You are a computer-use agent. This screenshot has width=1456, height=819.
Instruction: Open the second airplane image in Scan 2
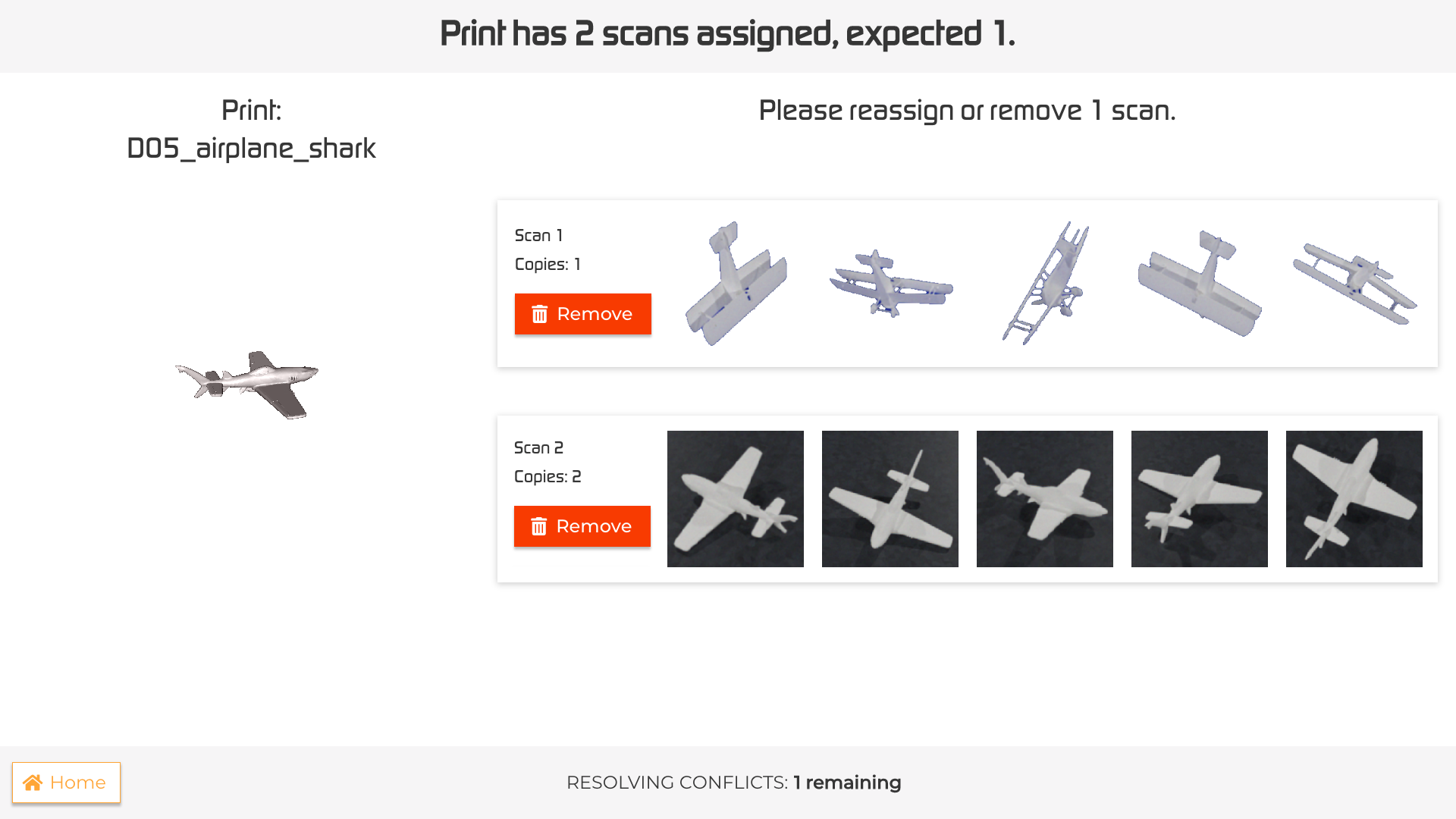tap(890, 498)
